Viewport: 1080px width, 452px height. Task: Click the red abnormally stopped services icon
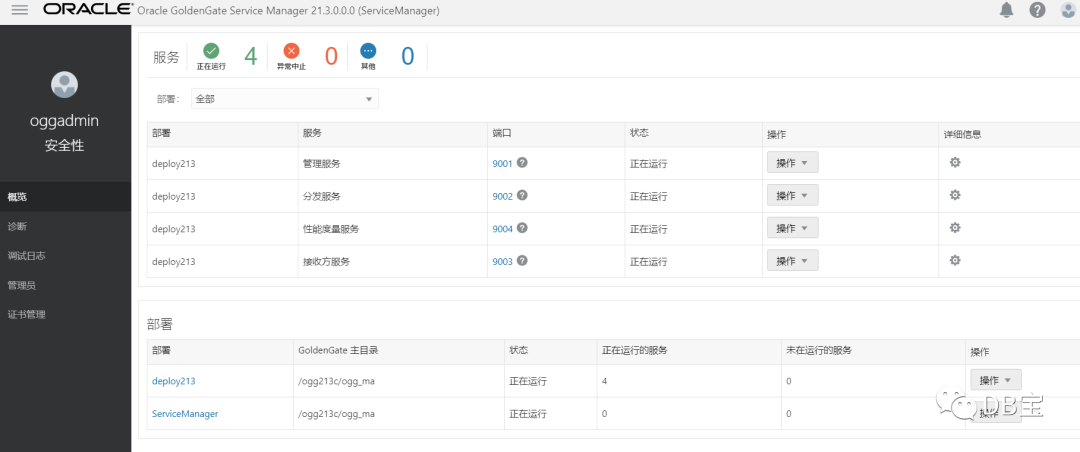(x=291, y=50)
